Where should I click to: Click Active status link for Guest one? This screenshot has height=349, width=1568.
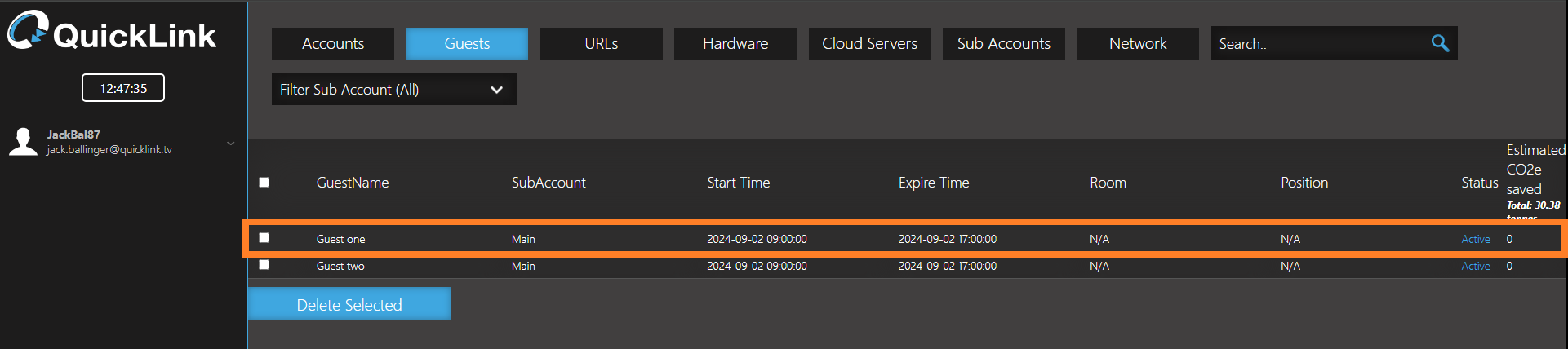click(1475, 239)
